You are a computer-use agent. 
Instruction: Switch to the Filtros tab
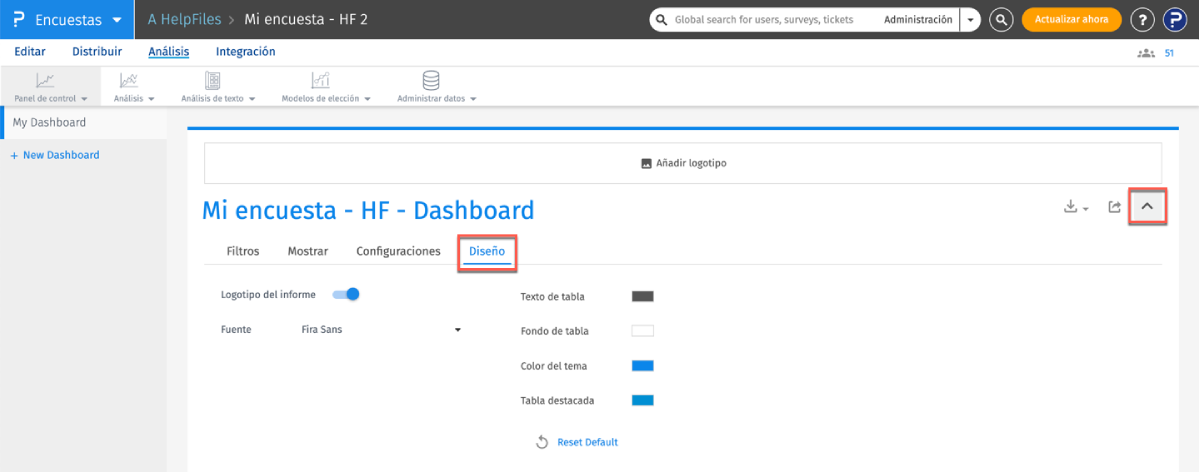[x=243, y=251]
